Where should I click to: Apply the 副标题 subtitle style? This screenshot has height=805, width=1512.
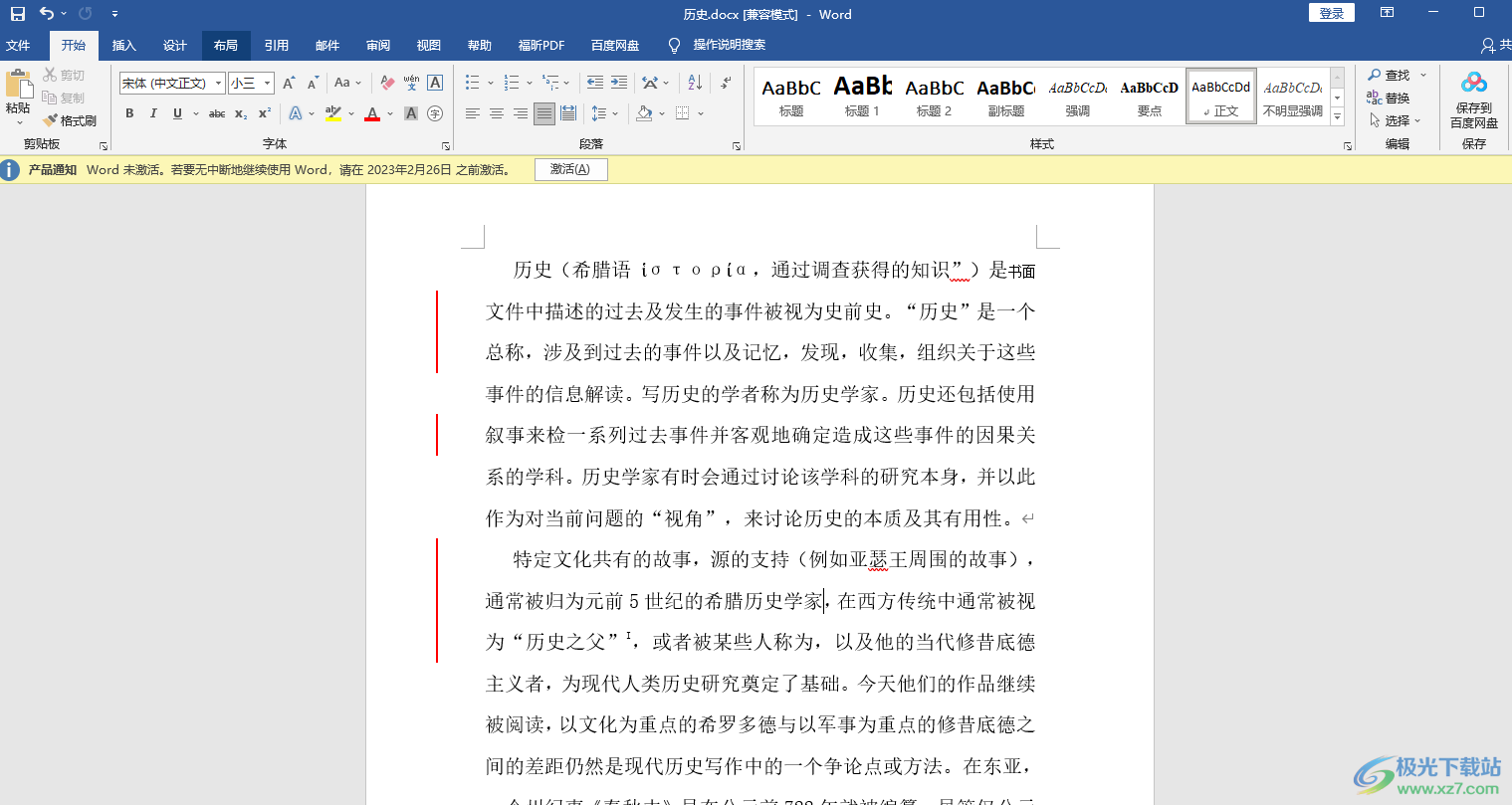click(1005, 97)
